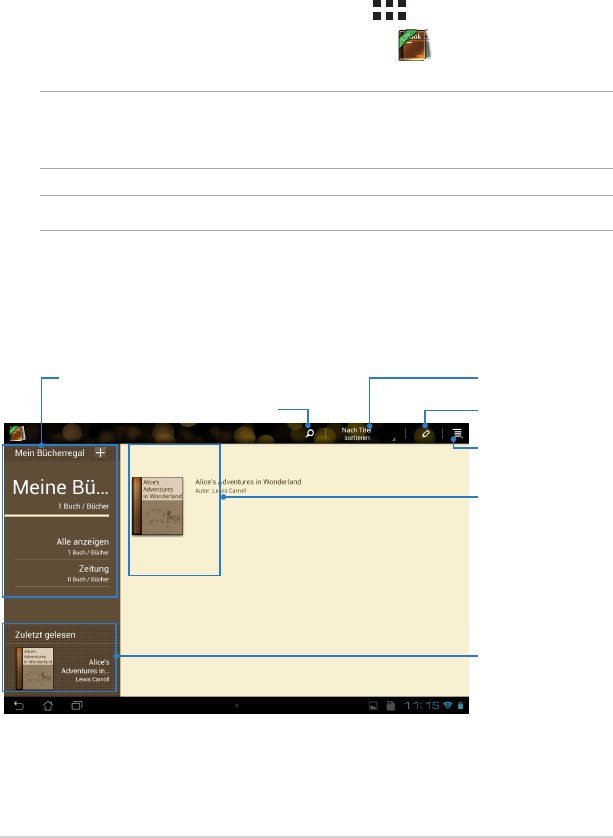Open the apps grid icon
Screen dimensions: 613x838
pos(389,10)
